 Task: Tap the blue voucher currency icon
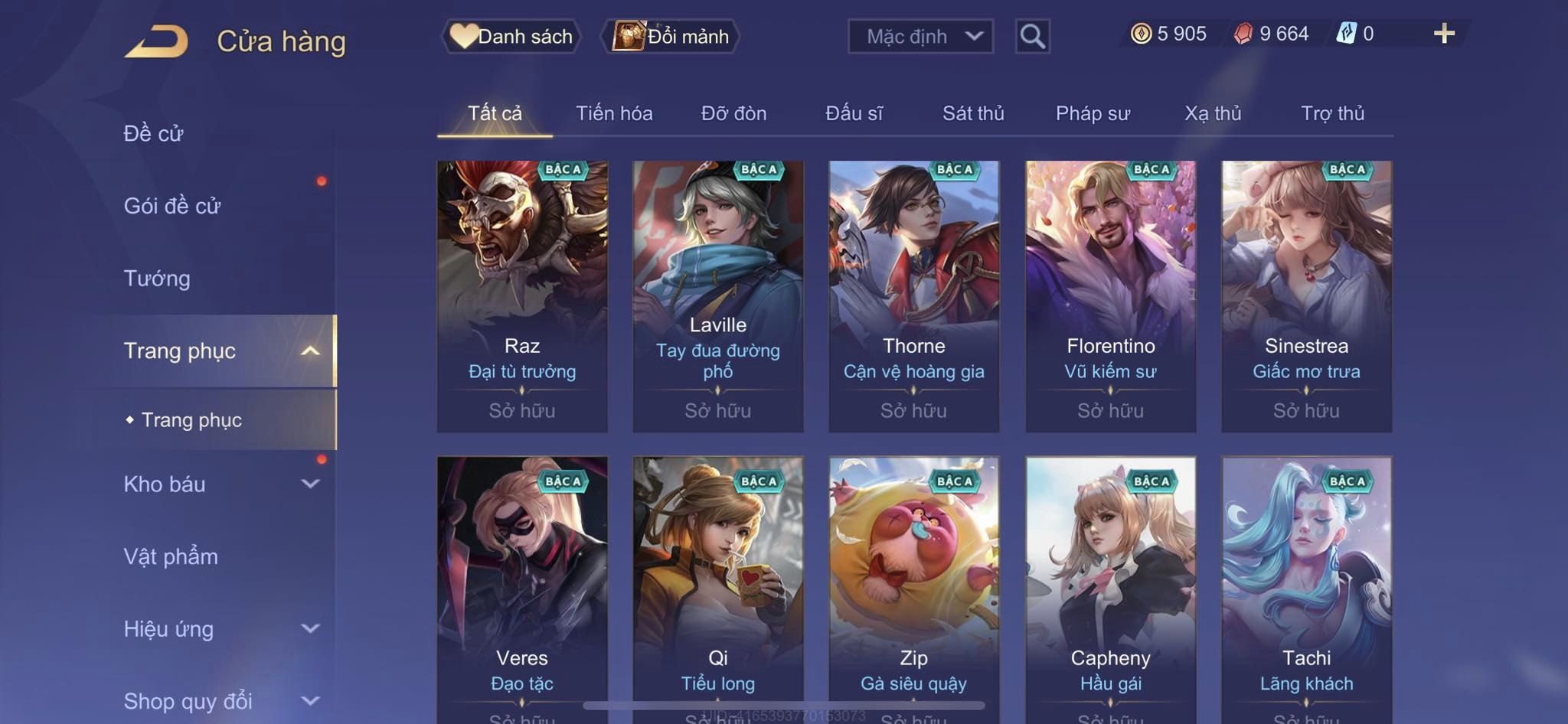click(x=1346, y=34)
